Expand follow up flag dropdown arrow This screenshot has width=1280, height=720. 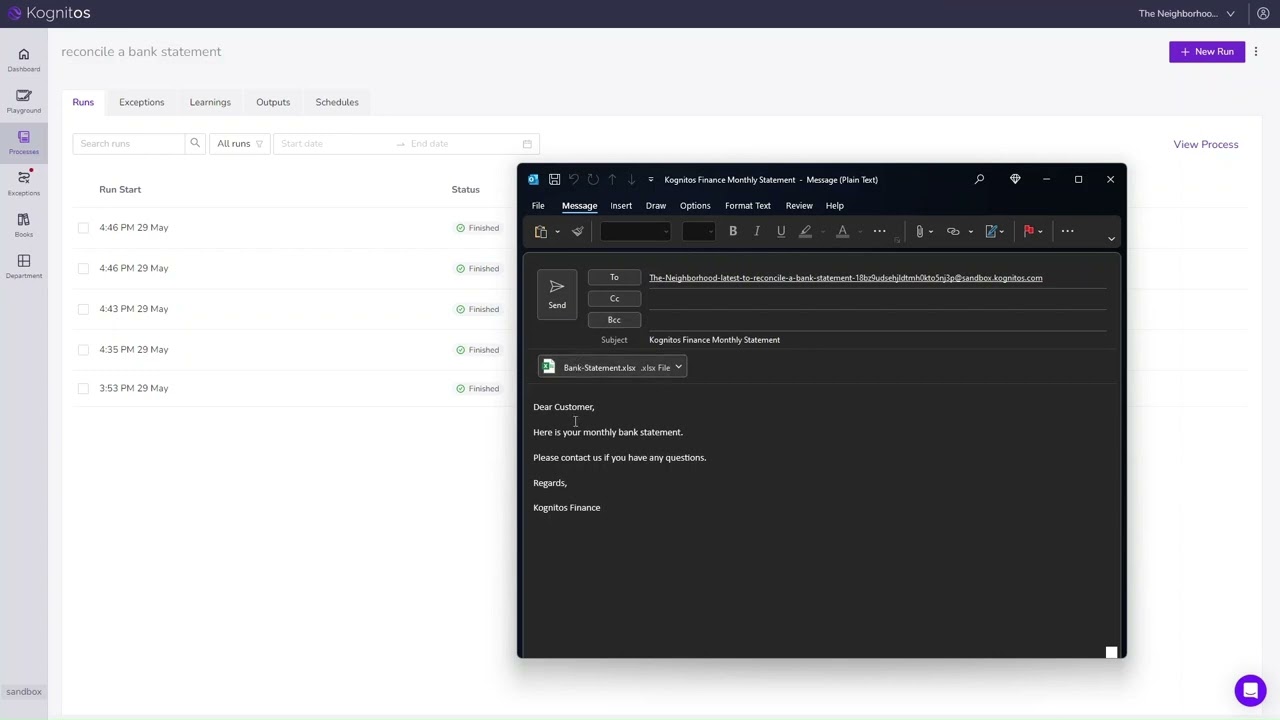(x=1040, y=233)
